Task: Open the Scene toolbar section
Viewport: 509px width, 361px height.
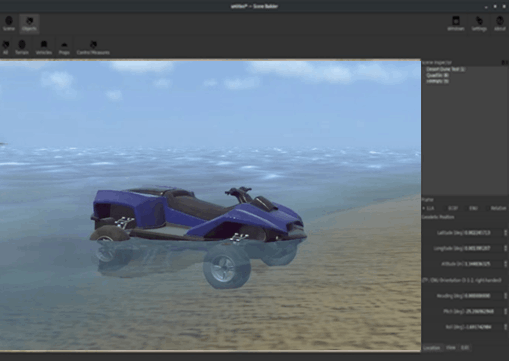Action: click(9, 24)
